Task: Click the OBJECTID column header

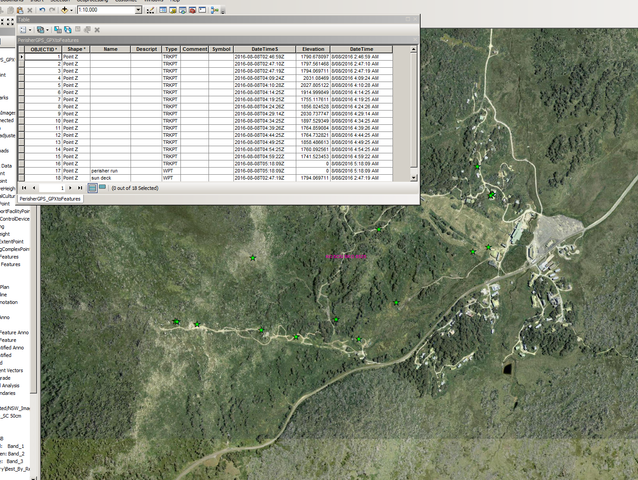Action: point(43,49)
